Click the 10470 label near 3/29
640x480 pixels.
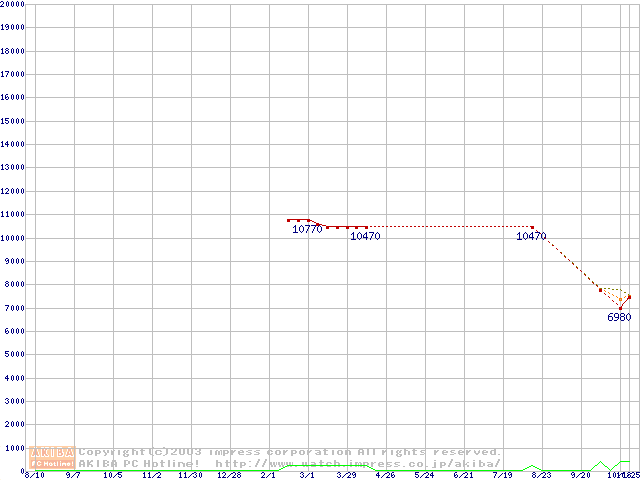365,237
